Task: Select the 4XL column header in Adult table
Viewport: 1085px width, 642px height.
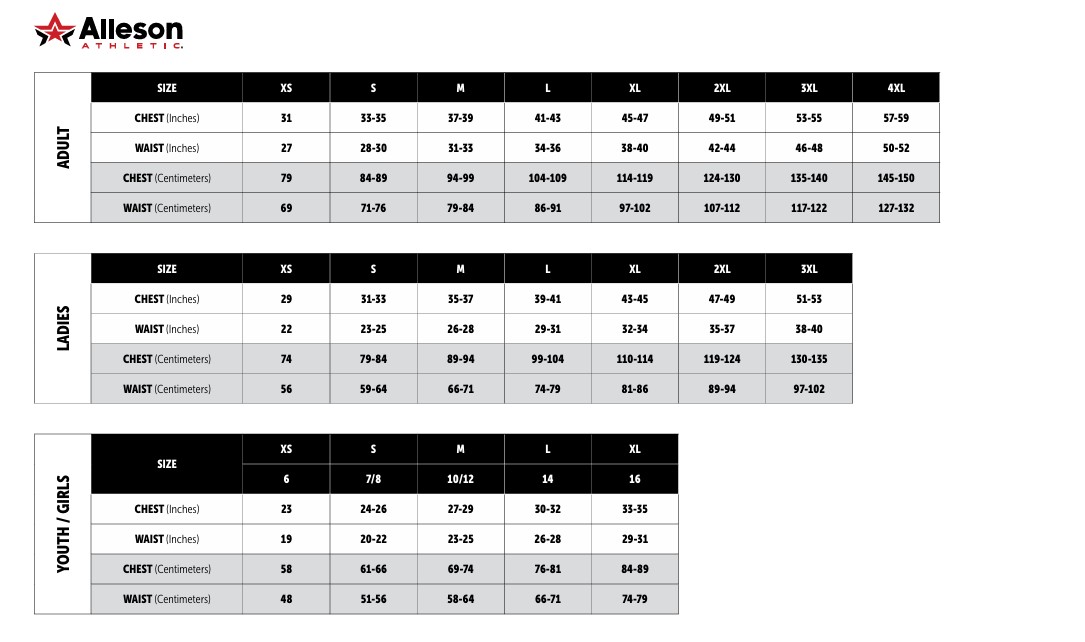Action: 896,88
